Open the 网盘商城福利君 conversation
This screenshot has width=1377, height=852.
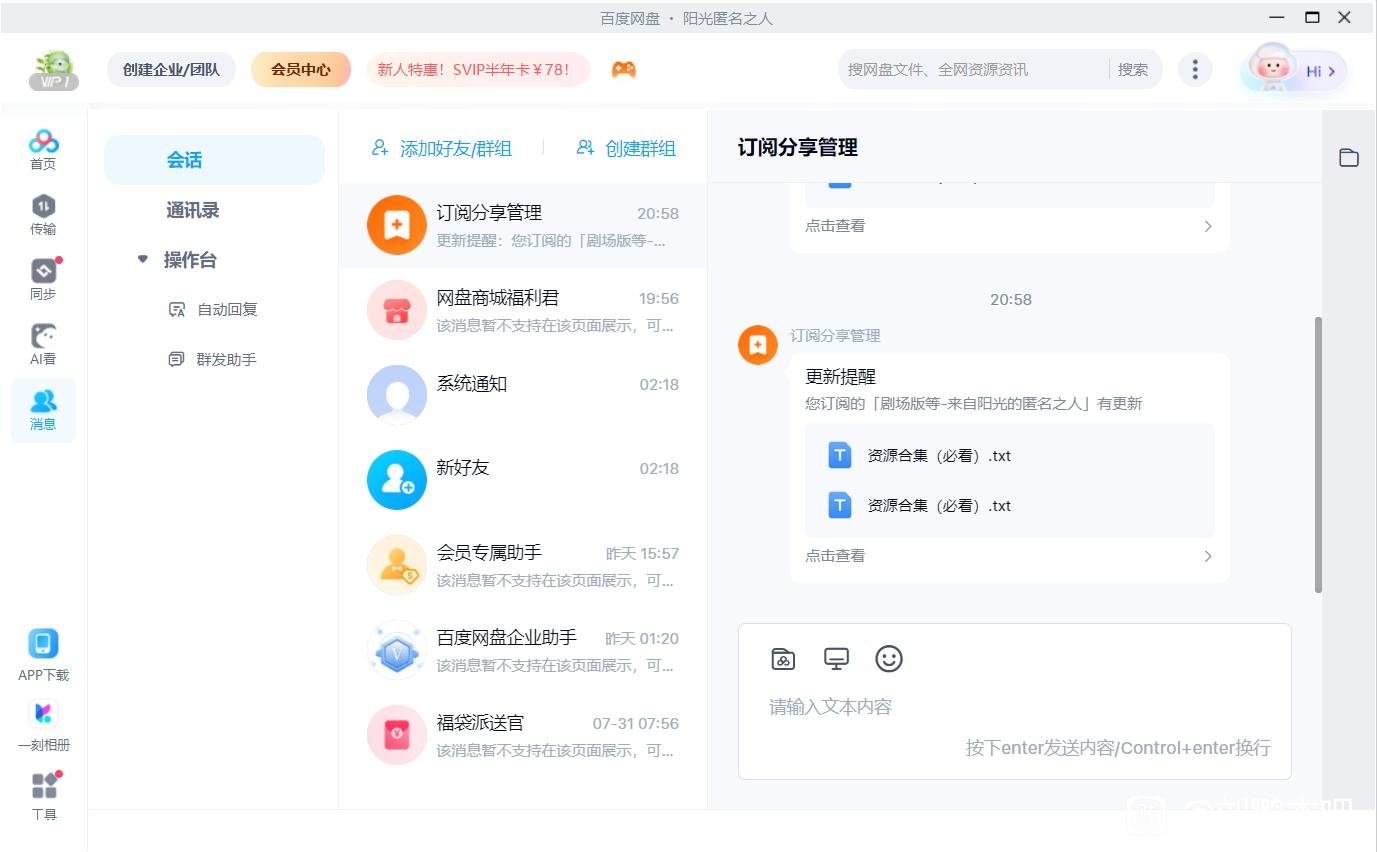523,310
